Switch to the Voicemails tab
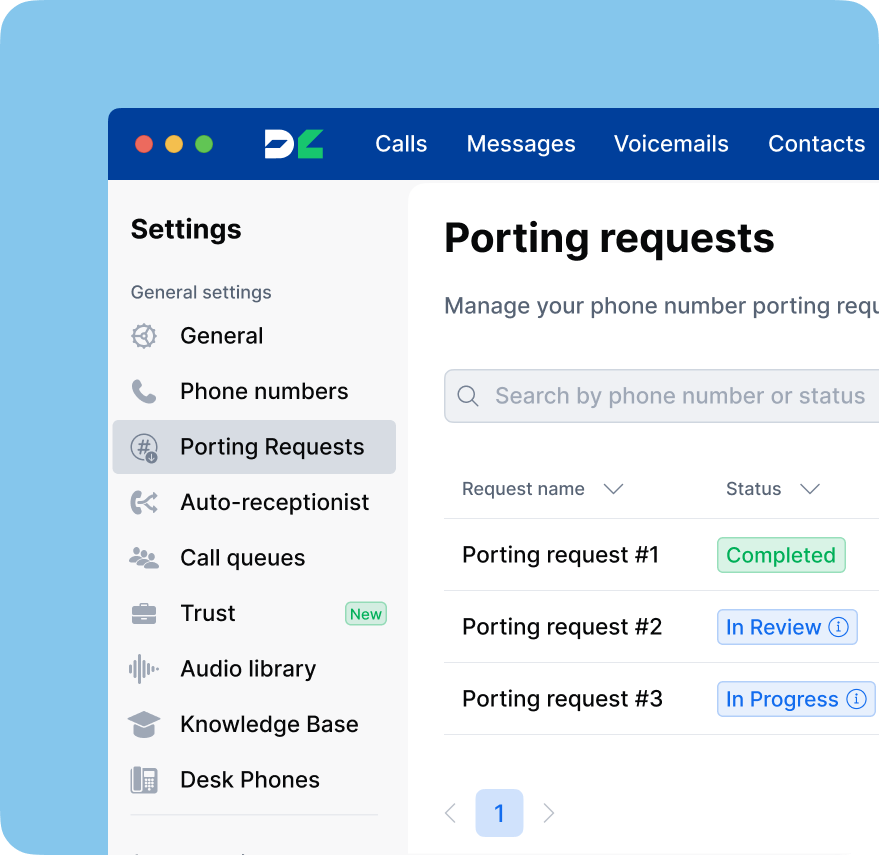This screenshot has width=879, height=855. click(671, 144)
